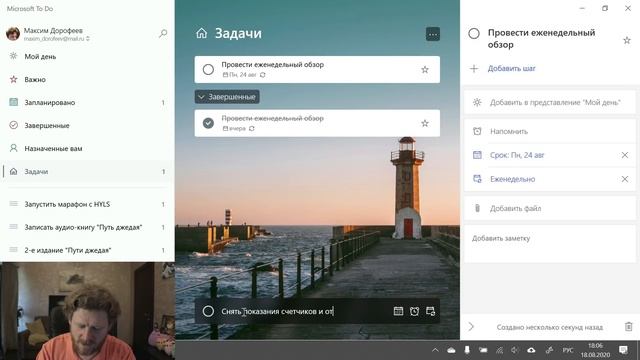Hide the detail panel with the chevron
640x360 pixels.
471,327
